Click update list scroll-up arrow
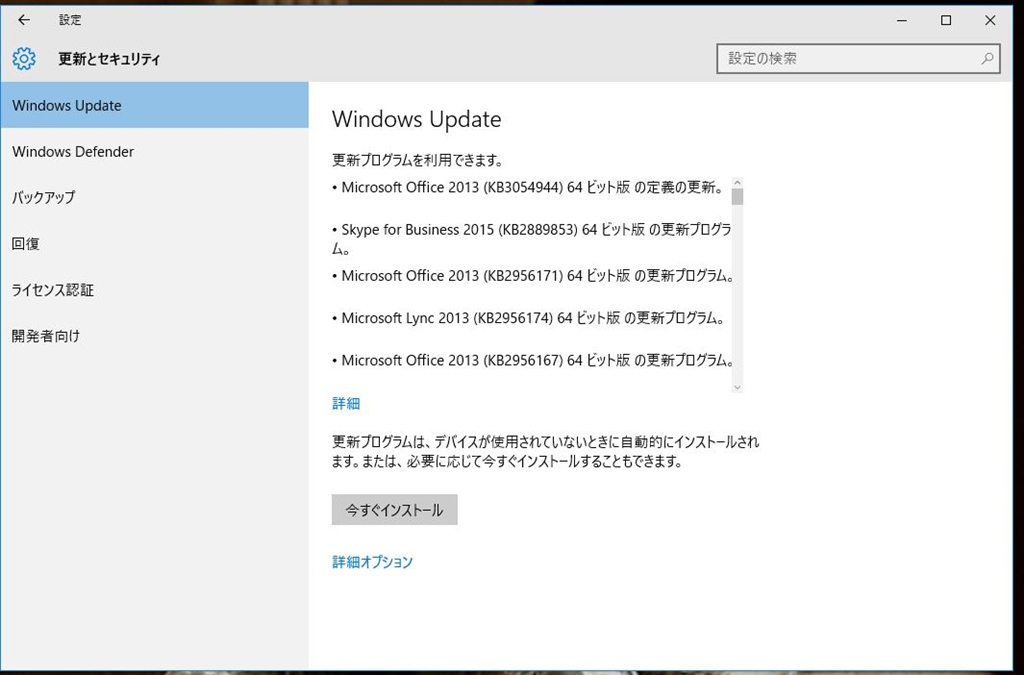The height and width of the screenshot is (675, 1024). point(737,183)
